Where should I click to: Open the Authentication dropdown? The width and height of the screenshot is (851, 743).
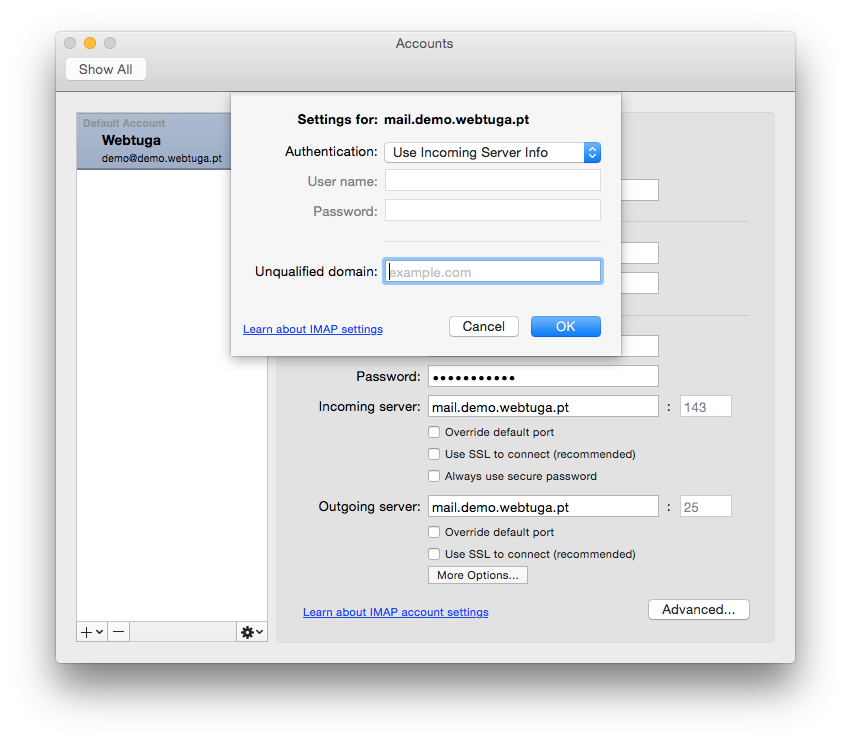(x=492, y=152)
